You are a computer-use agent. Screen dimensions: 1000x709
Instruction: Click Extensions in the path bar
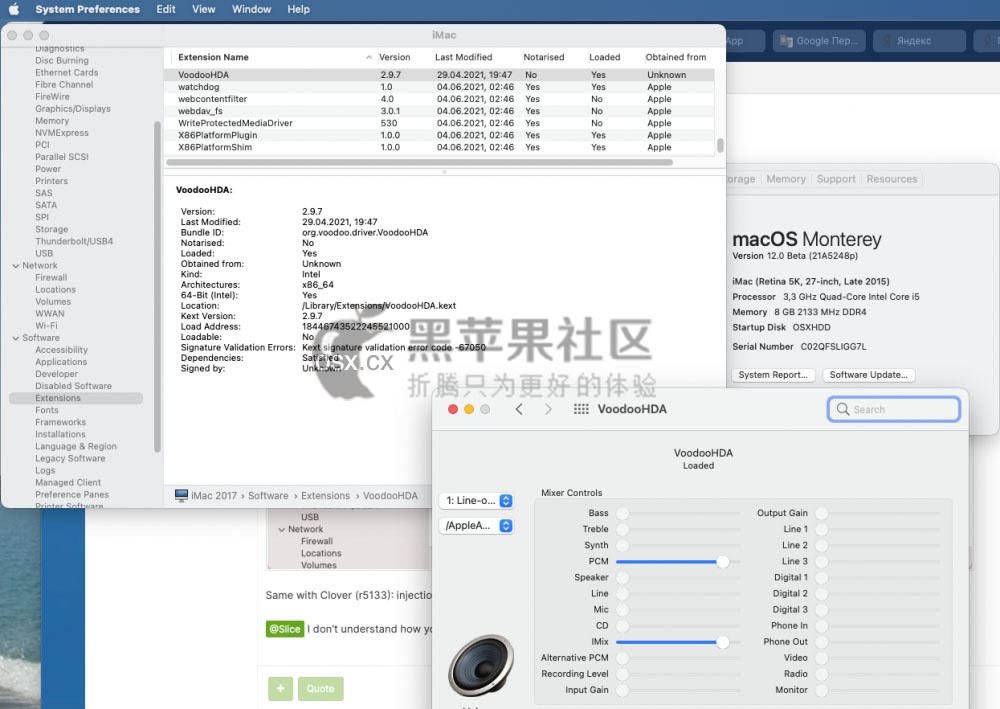coord(325,495)
